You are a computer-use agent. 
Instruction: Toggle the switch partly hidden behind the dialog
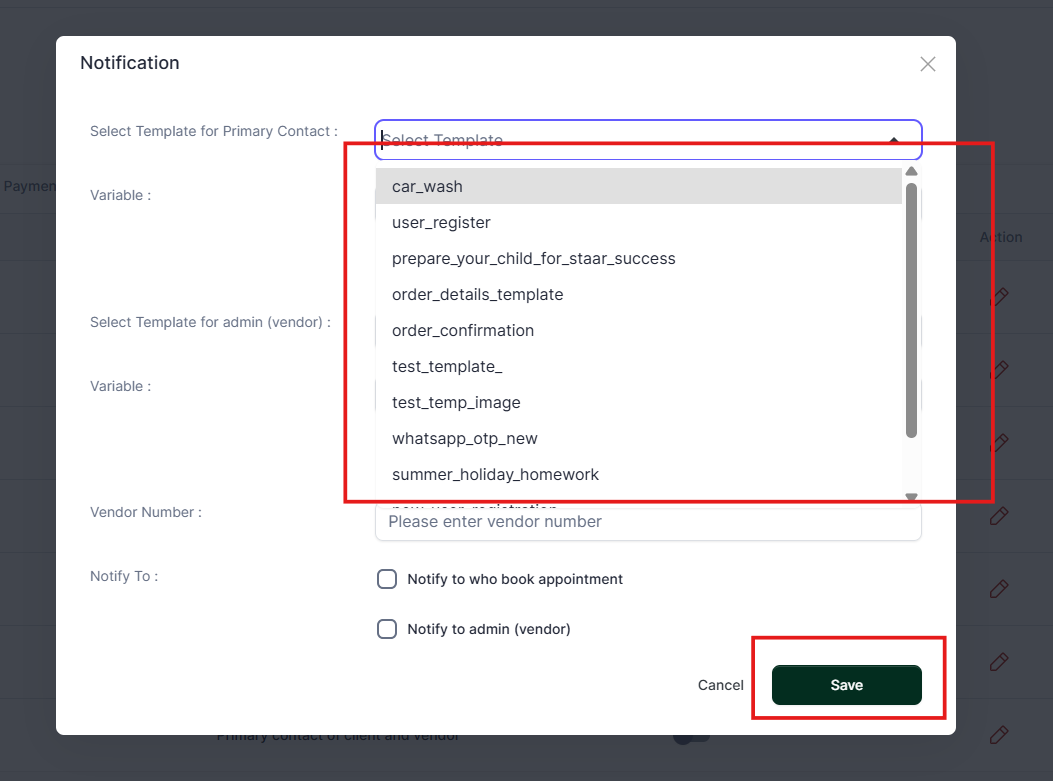[691, 738]
